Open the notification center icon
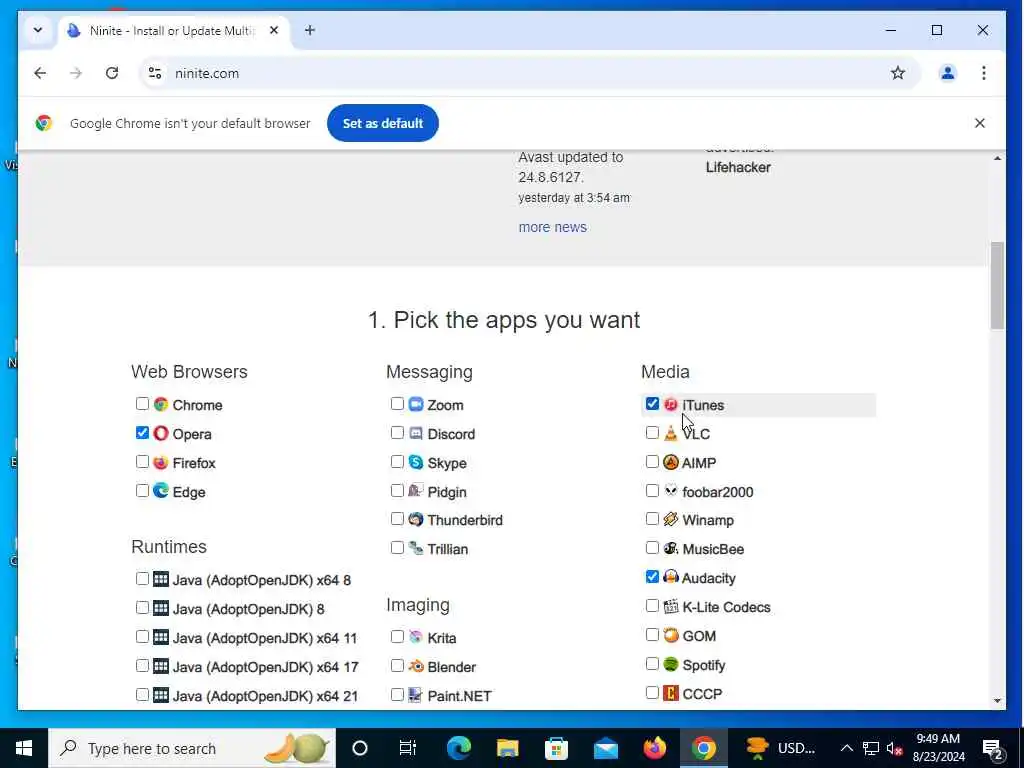The image size is (1024, 768). click(x=993, y=748)
